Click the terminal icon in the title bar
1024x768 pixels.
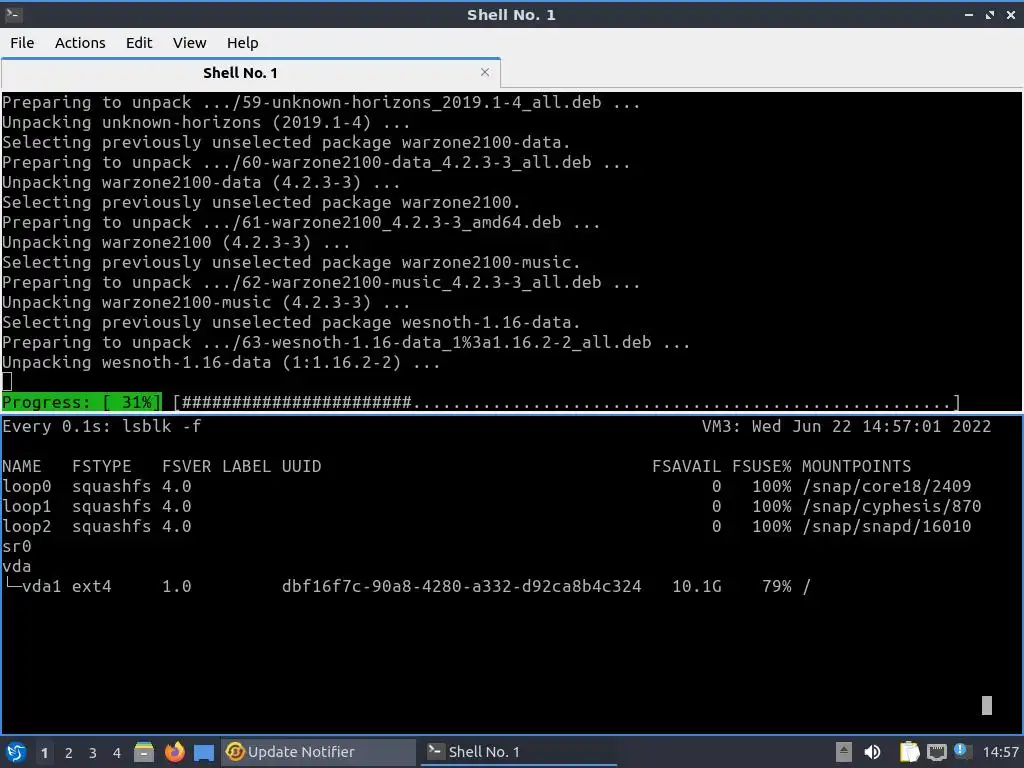coord(13,14)
